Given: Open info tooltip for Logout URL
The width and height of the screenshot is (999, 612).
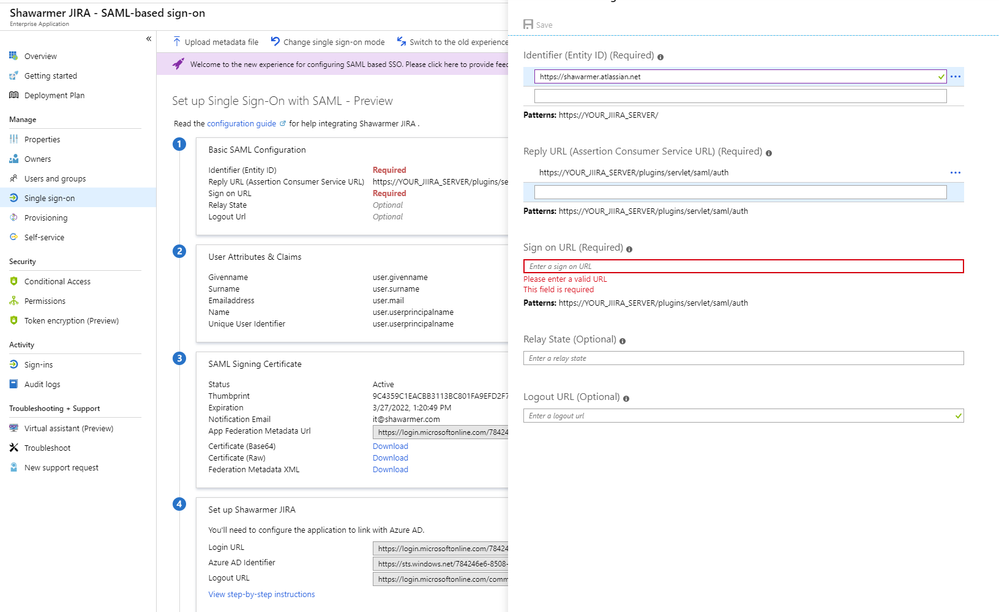Looking at the screenshot, I should click(626, 399).
